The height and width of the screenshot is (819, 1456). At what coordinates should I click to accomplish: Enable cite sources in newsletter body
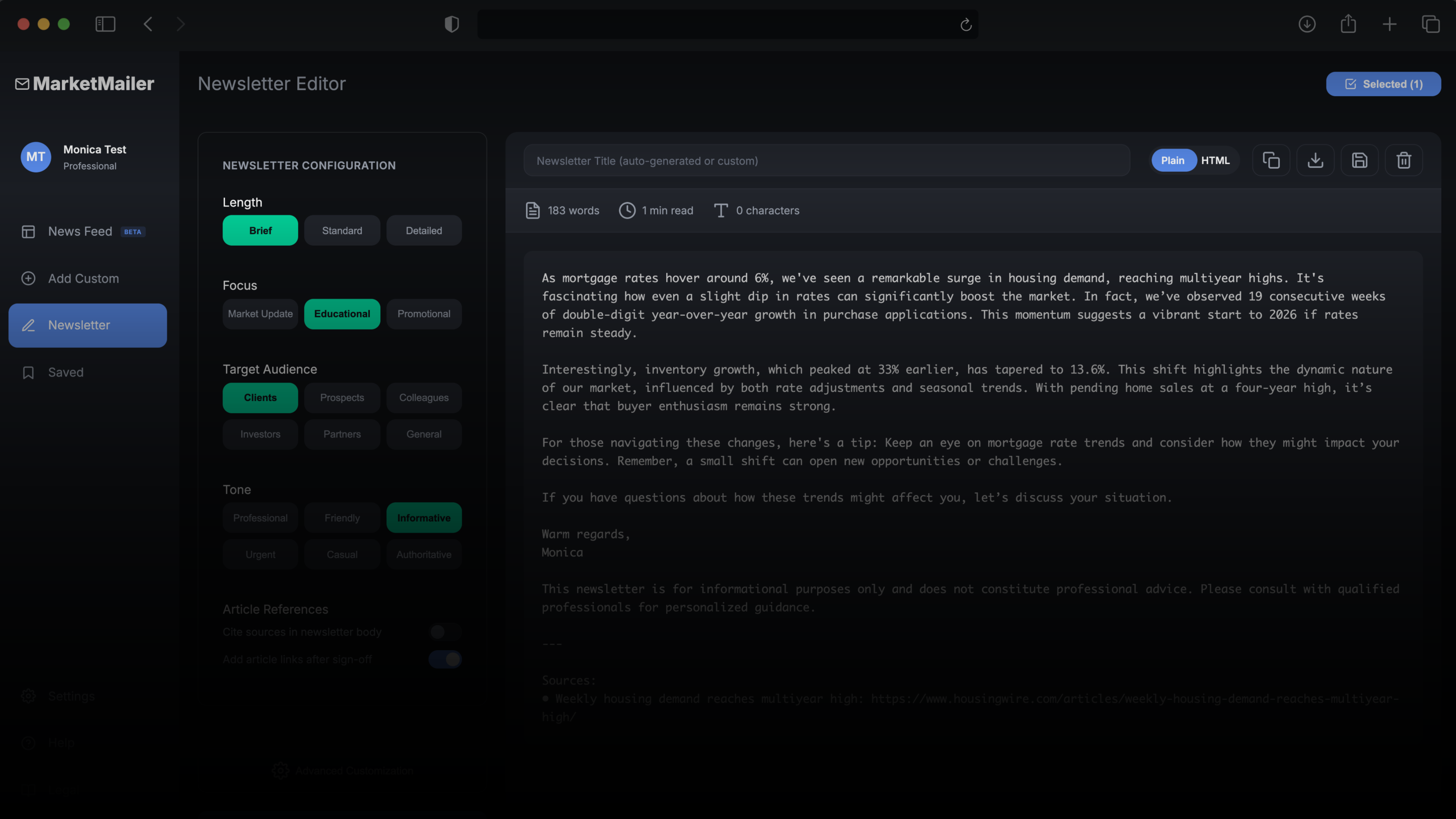[x=445, y=632]
